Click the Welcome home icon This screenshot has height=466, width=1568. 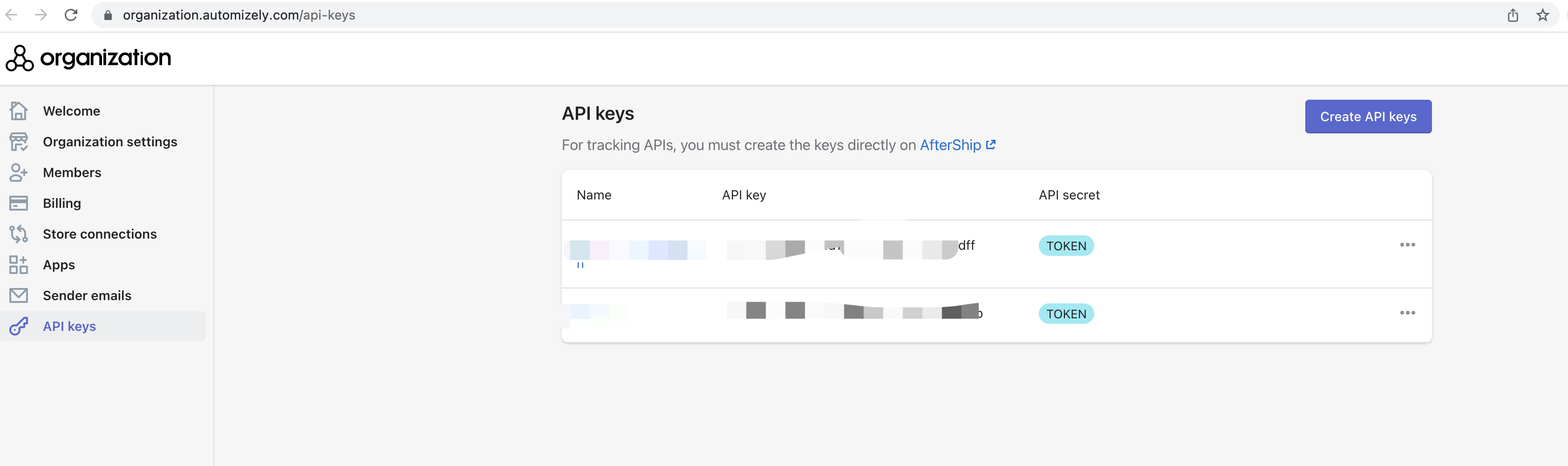pyautogui.click(x=18, y=111)
